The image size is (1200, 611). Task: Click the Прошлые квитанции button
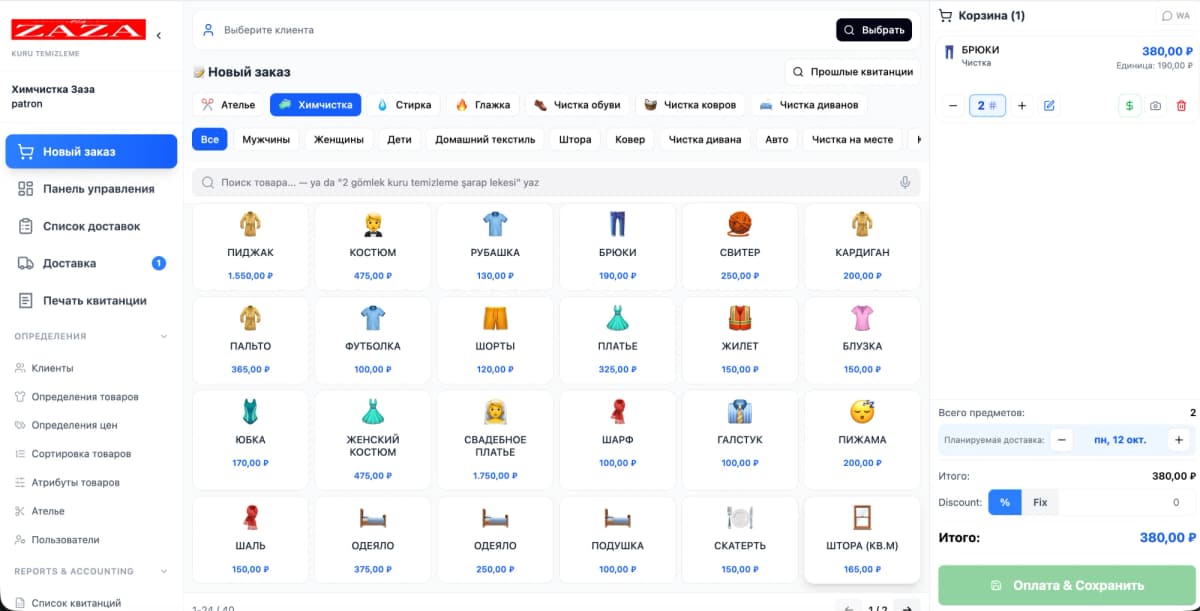[852, 72]
